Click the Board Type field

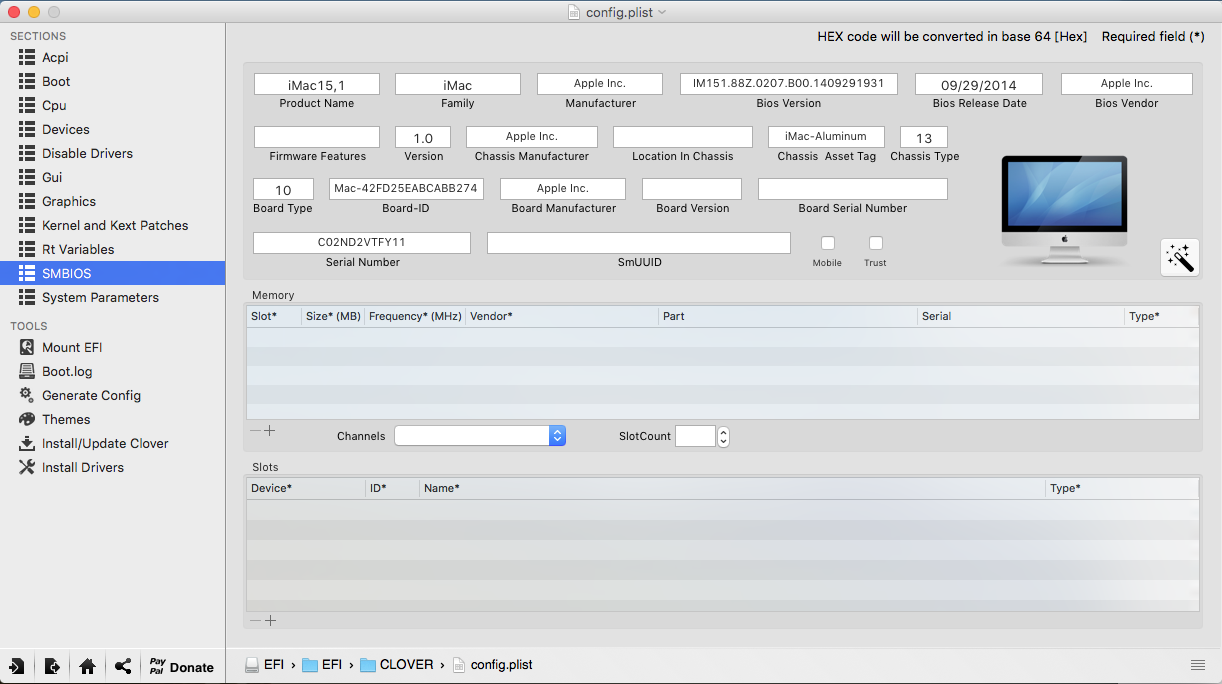point(283,189)
